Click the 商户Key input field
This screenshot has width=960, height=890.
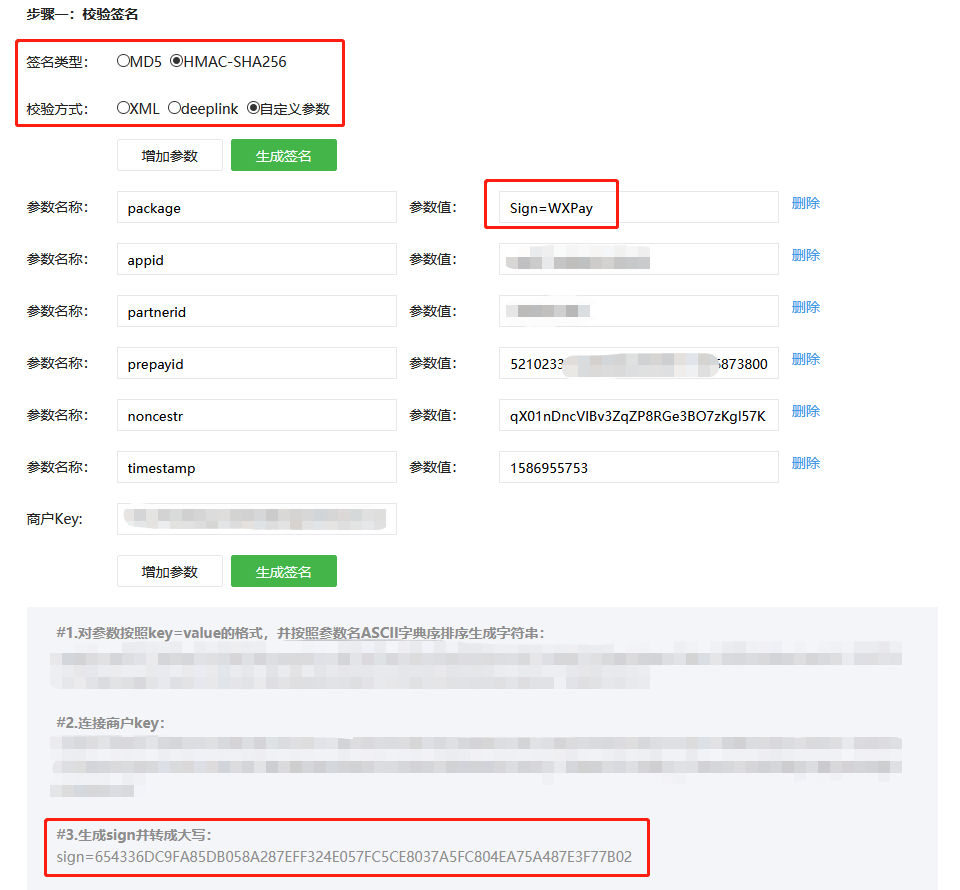pyautogui.click(x=256, y=519)
